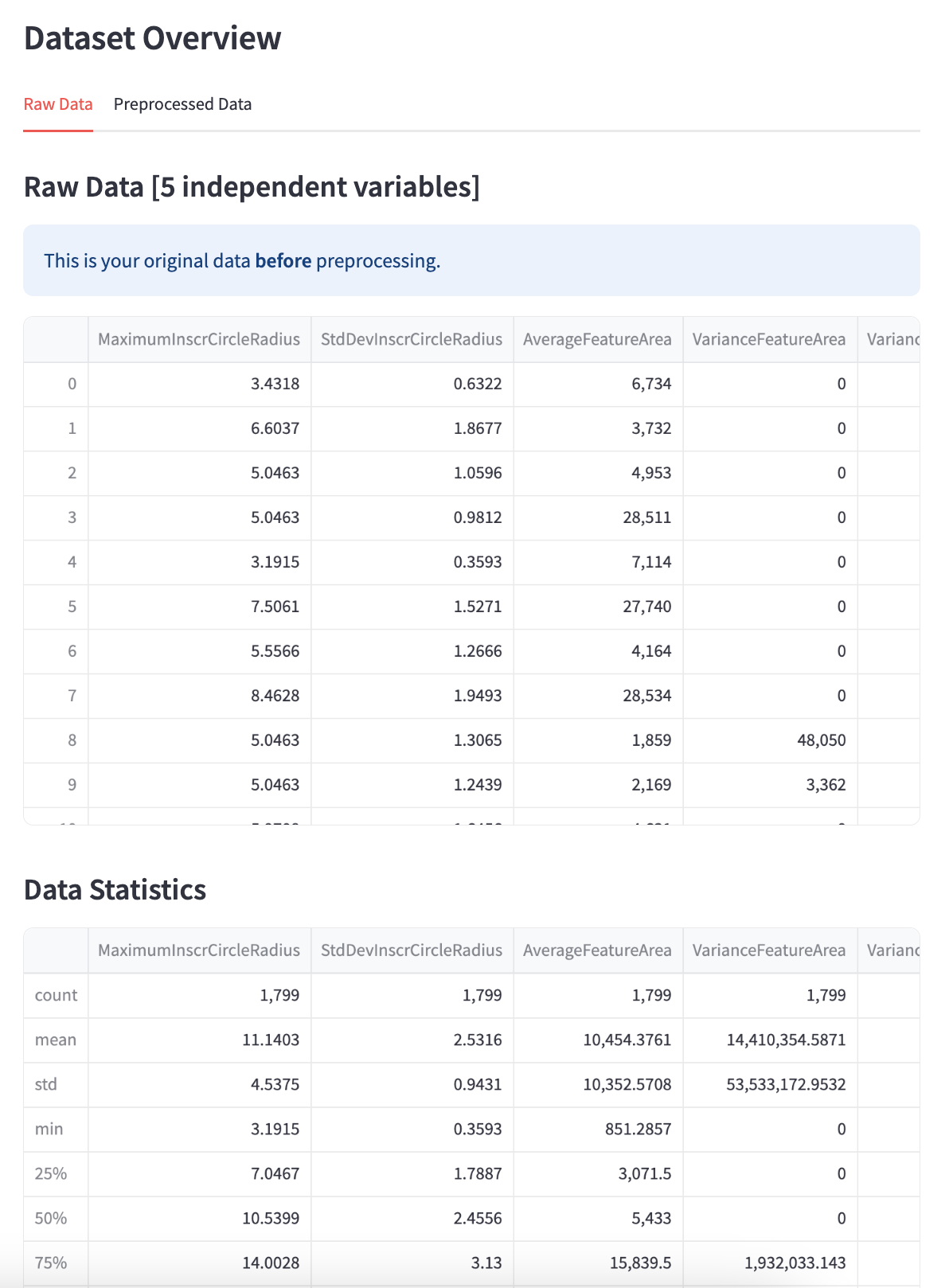Click cell 1.2666 in row 6

click(412, 652)
